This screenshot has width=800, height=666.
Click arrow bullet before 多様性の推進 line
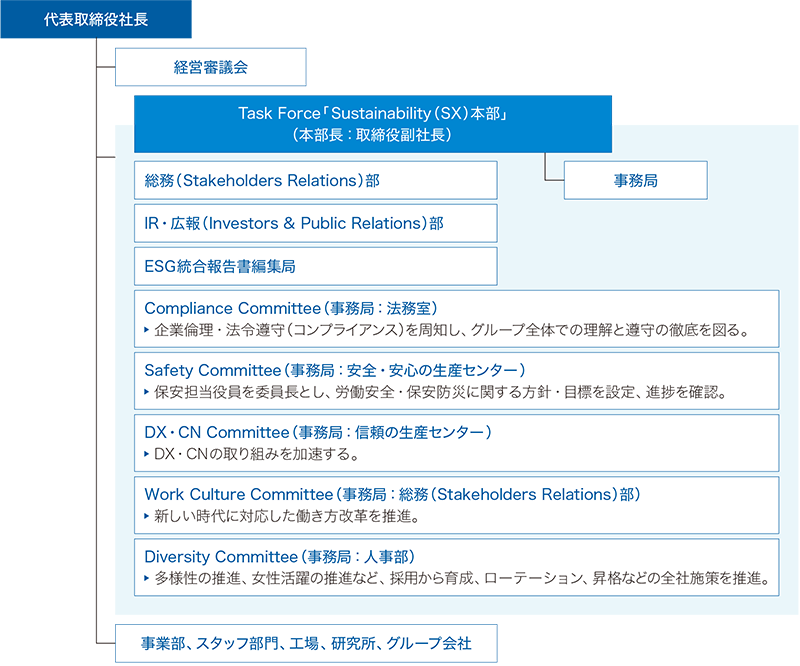point(147,578)
